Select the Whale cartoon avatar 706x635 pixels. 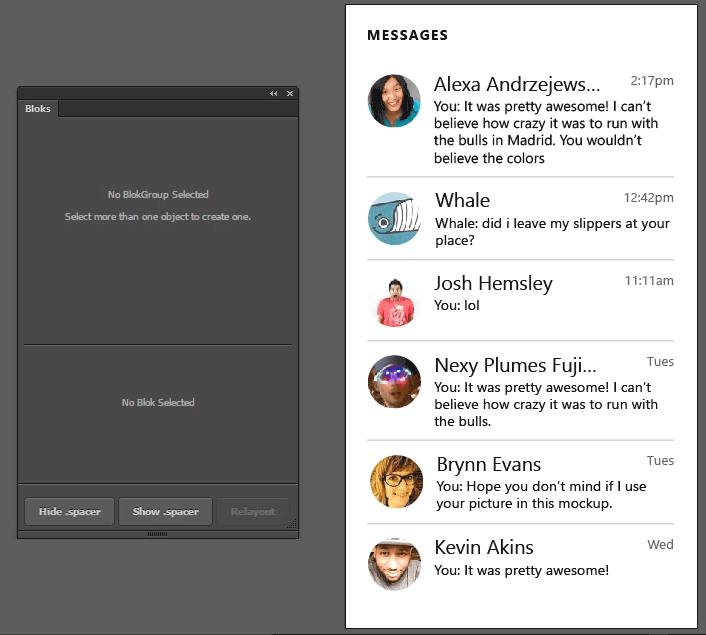click(394, 218)
